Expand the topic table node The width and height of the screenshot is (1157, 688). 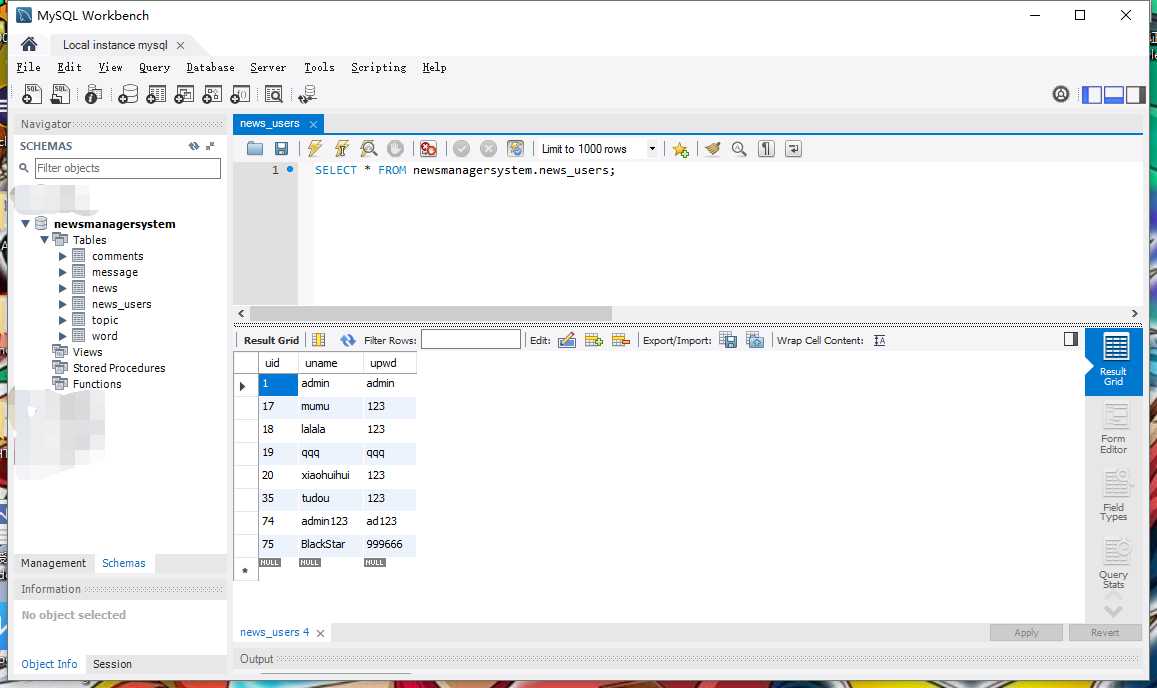[x=63, y=320]
